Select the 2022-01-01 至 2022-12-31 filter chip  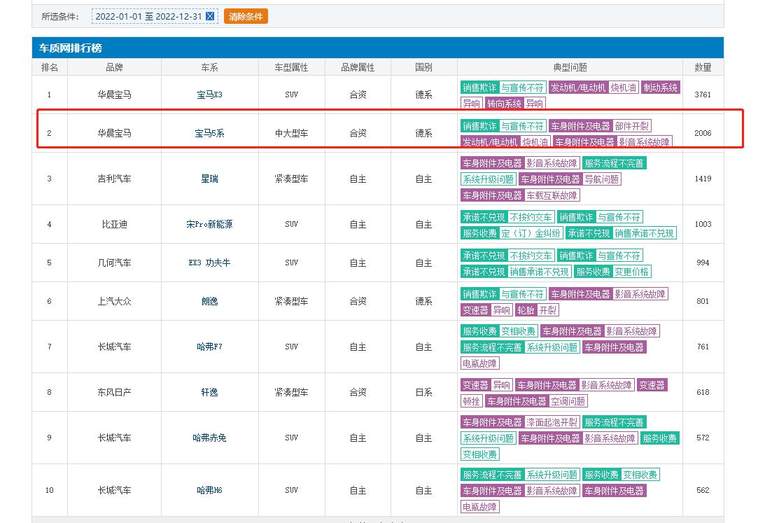click(155, 16)
